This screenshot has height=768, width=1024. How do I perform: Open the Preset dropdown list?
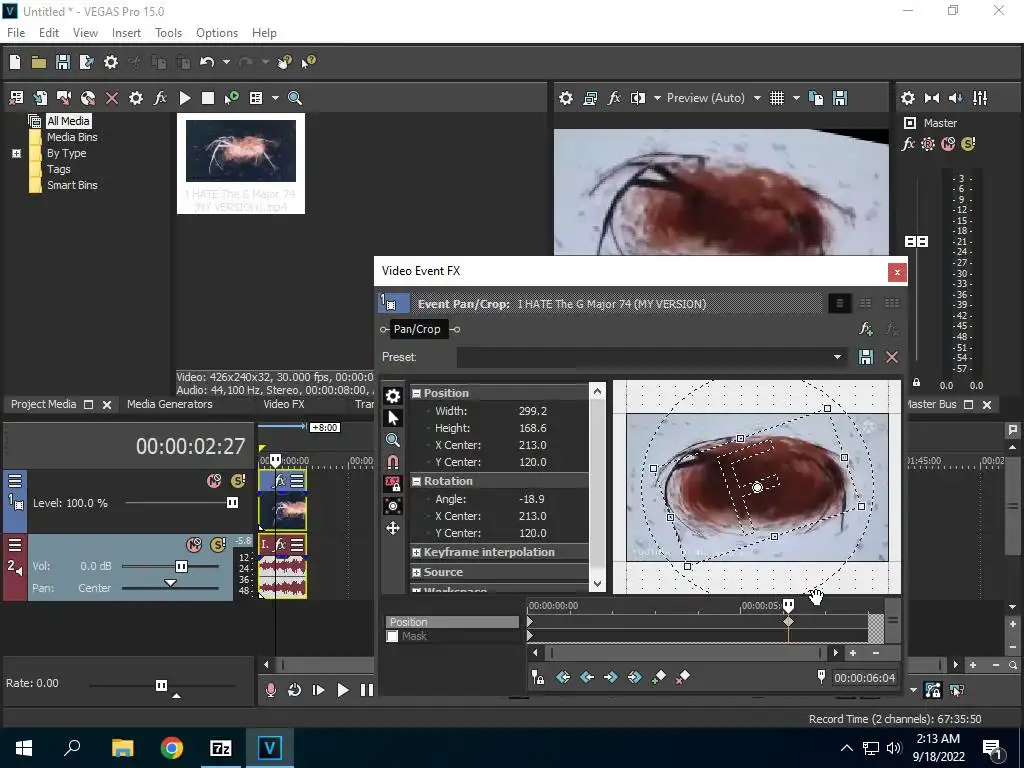(x=837, y=357)
